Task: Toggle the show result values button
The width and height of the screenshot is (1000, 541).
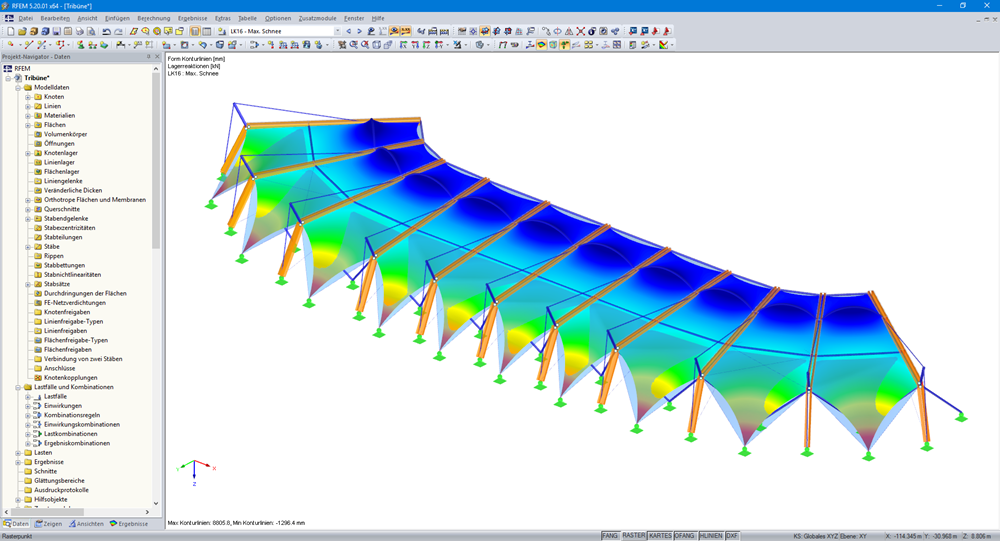Action: (406, 31)
